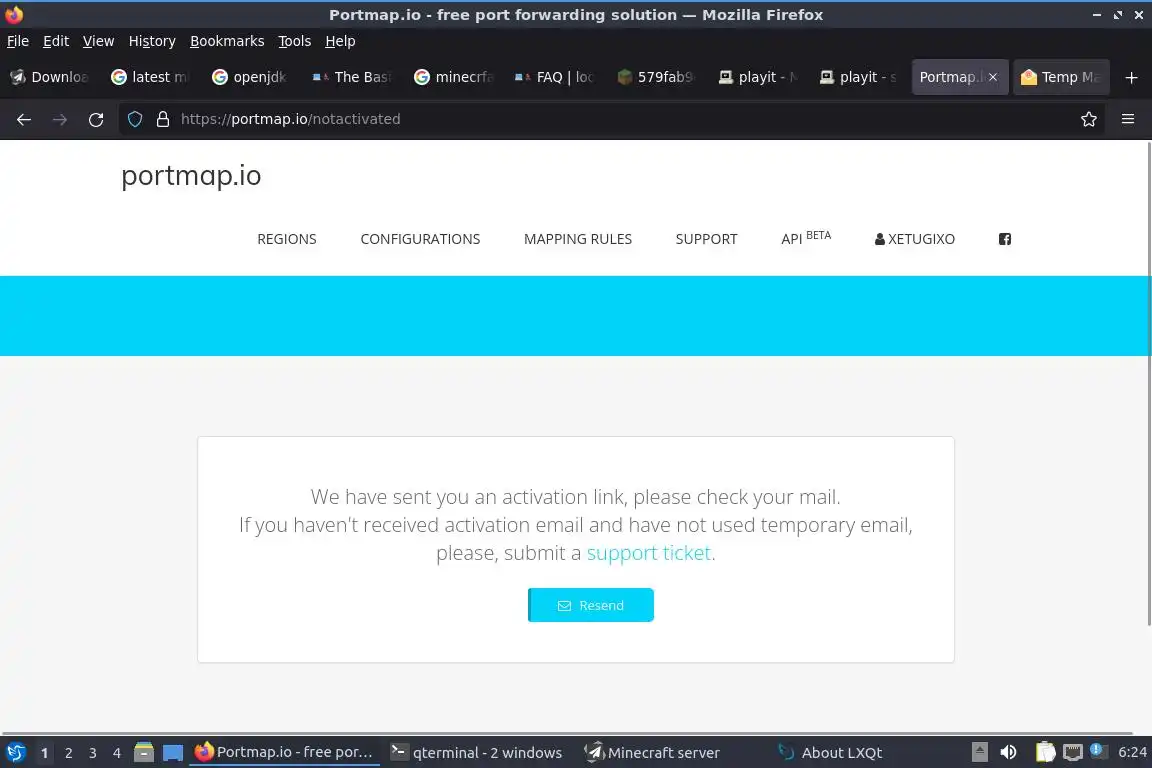
Task: Switch to the second playit tab
Action: click(x=859, y=77)
